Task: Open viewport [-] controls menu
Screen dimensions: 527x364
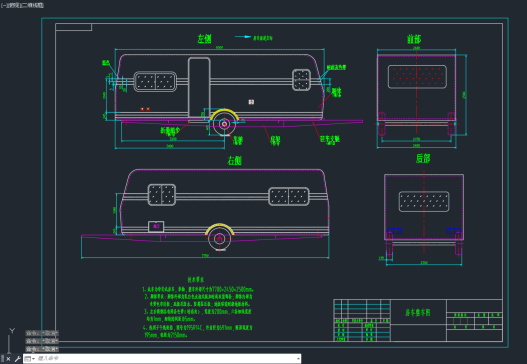Action: click(x=3, y=5)
